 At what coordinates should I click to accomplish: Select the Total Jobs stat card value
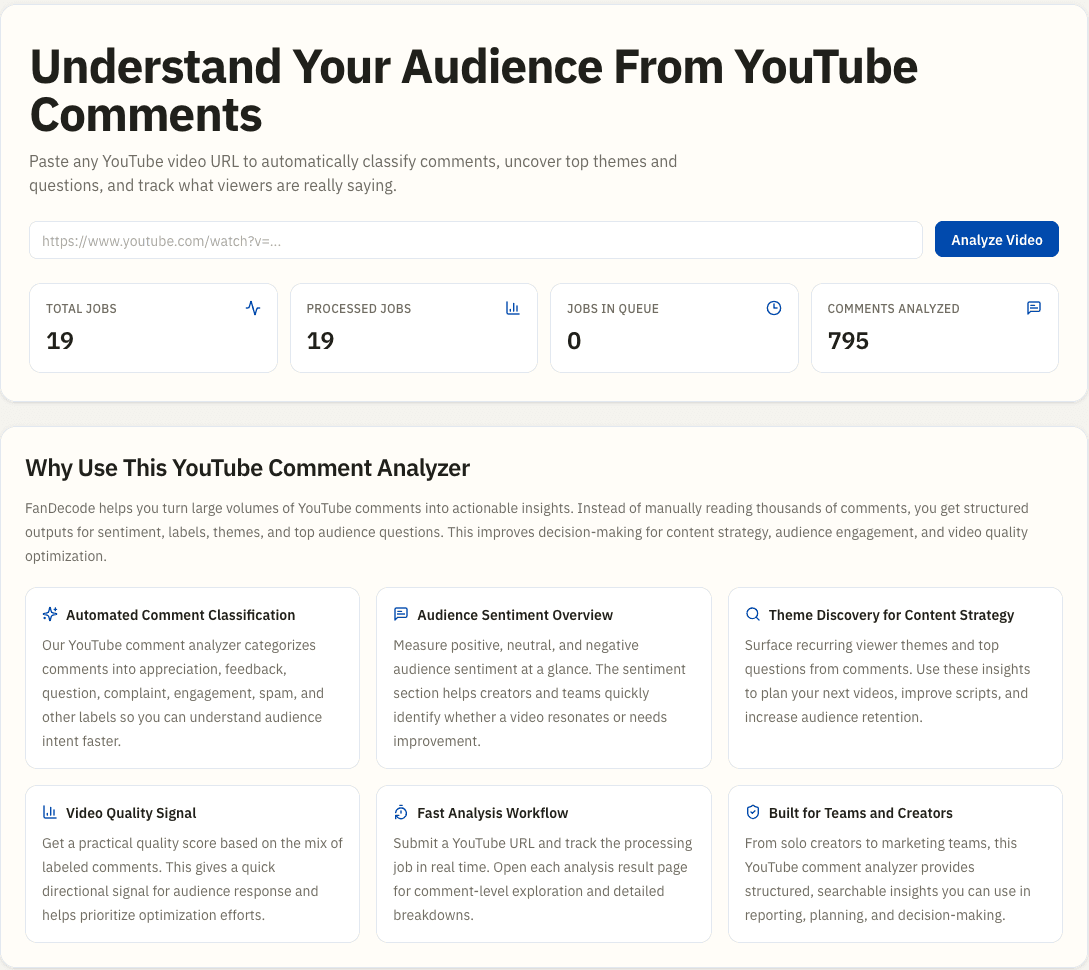point(60,341)
